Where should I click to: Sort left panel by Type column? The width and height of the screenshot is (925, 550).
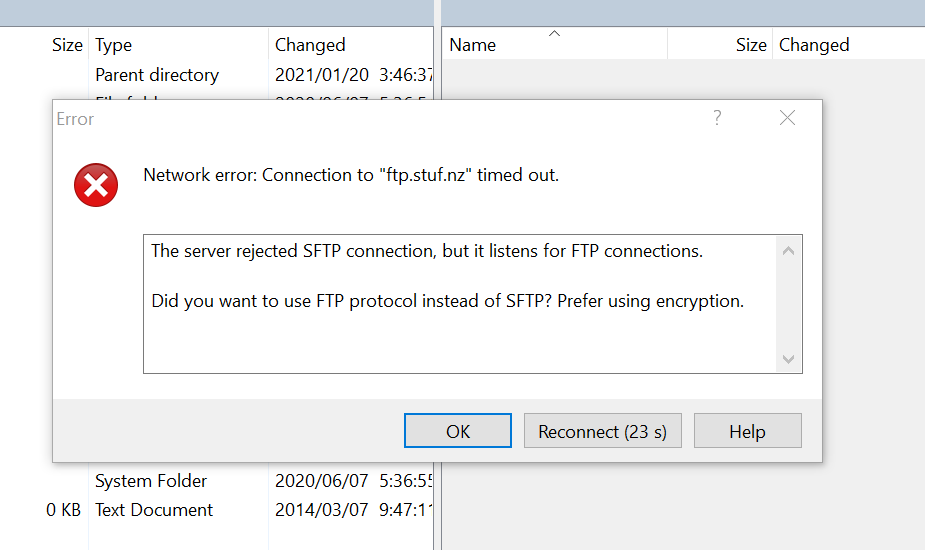pos(114,45)
